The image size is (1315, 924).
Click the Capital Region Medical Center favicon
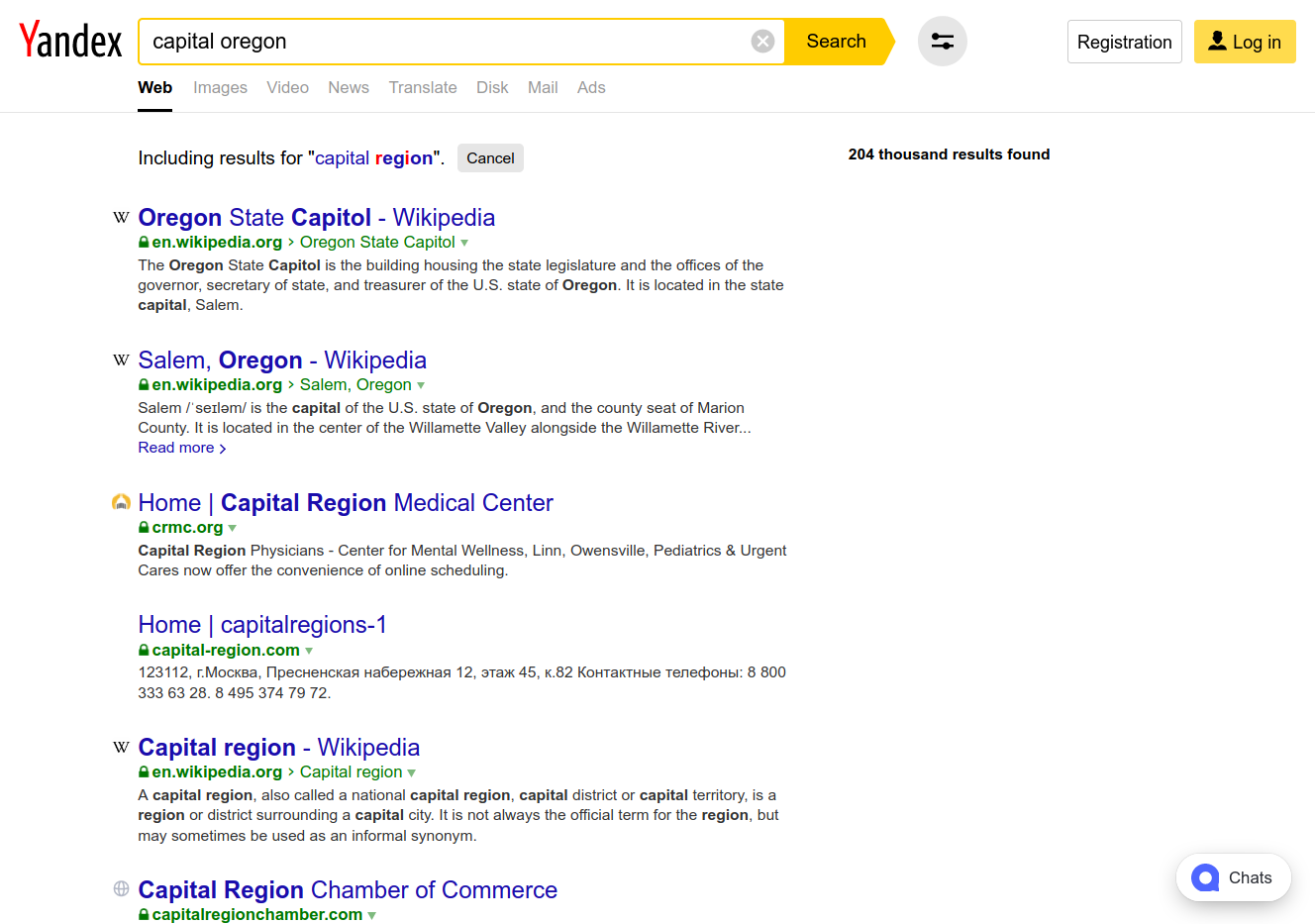(121, 502)
